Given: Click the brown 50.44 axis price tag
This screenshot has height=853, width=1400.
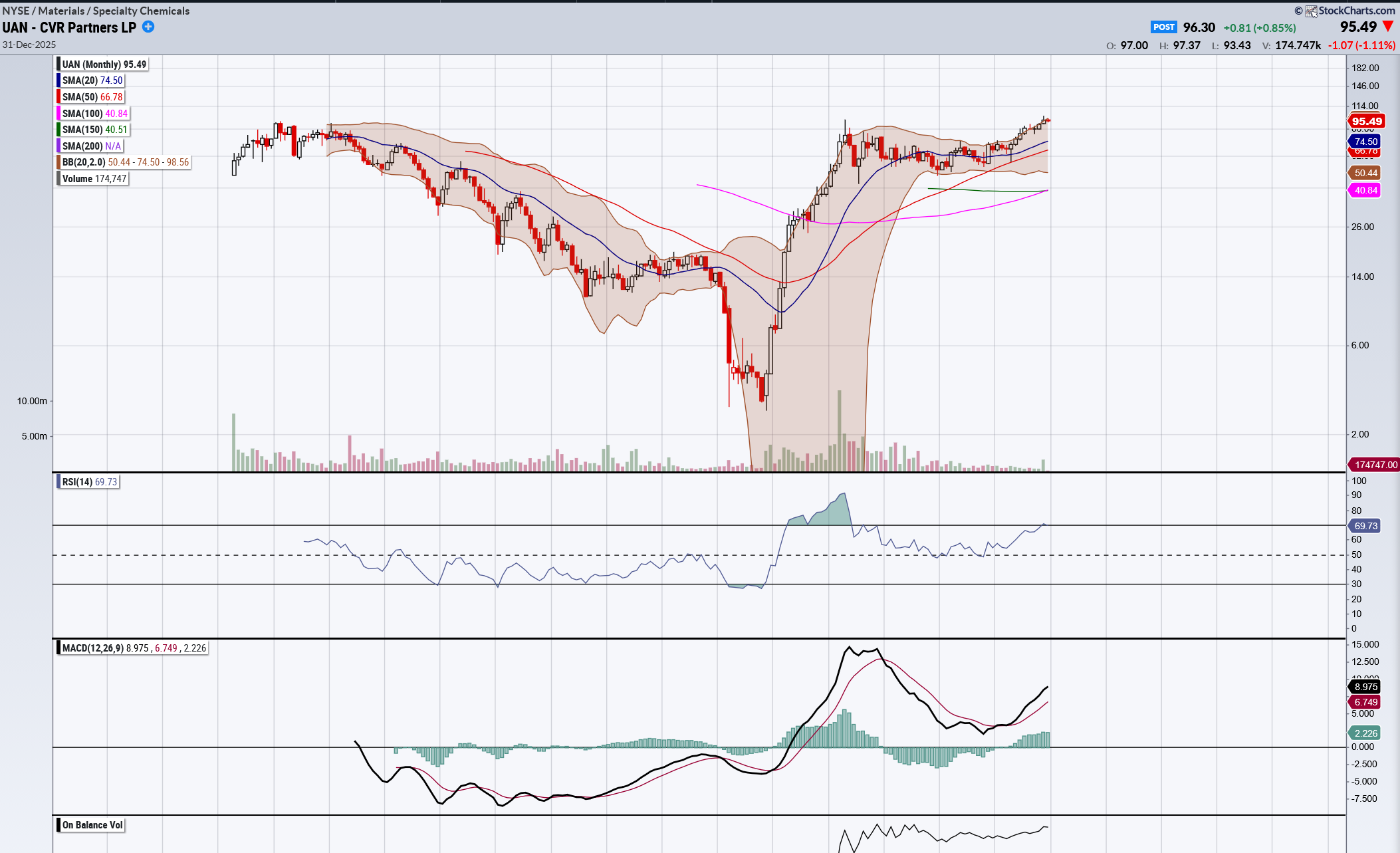Looking at the screenshot, I should click(1365, 173).
